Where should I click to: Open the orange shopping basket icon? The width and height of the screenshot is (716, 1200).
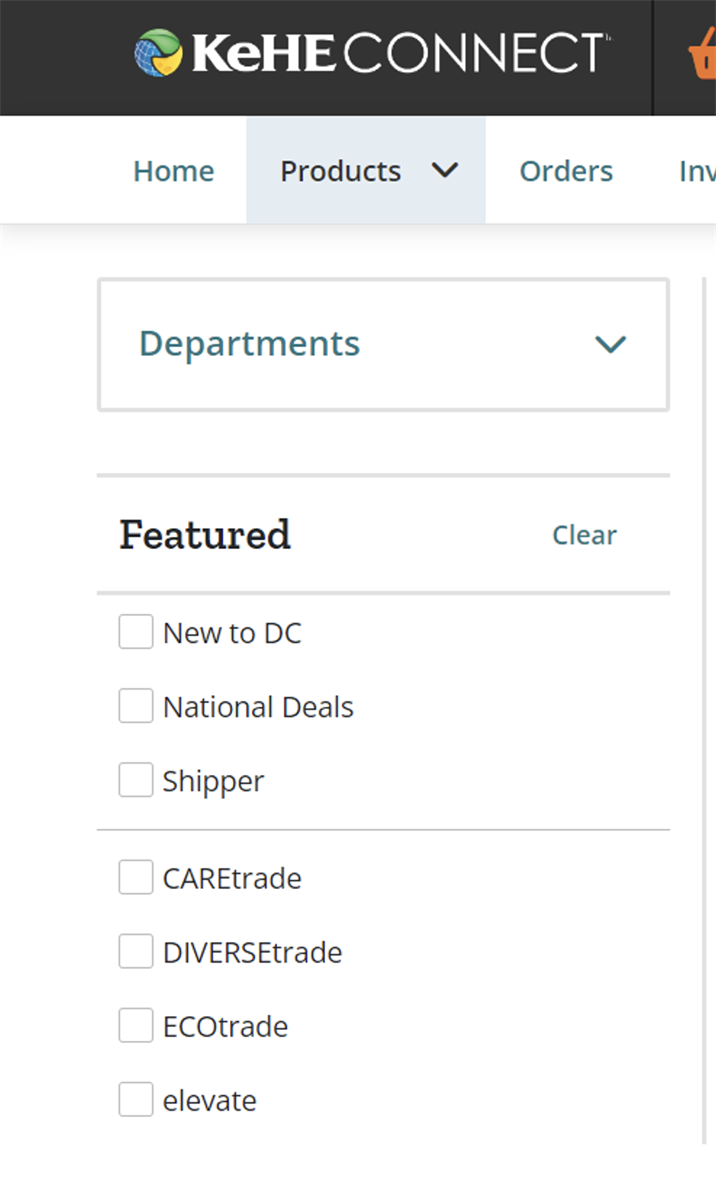tap(702, 56)
